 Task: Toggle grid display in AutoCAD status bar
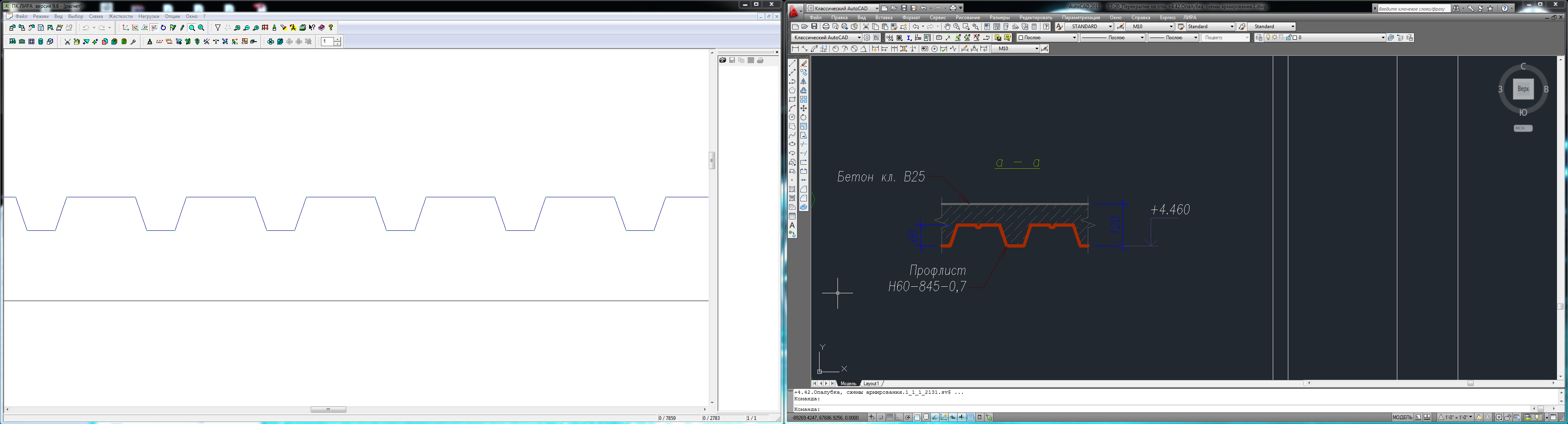(x=890, y=417)
